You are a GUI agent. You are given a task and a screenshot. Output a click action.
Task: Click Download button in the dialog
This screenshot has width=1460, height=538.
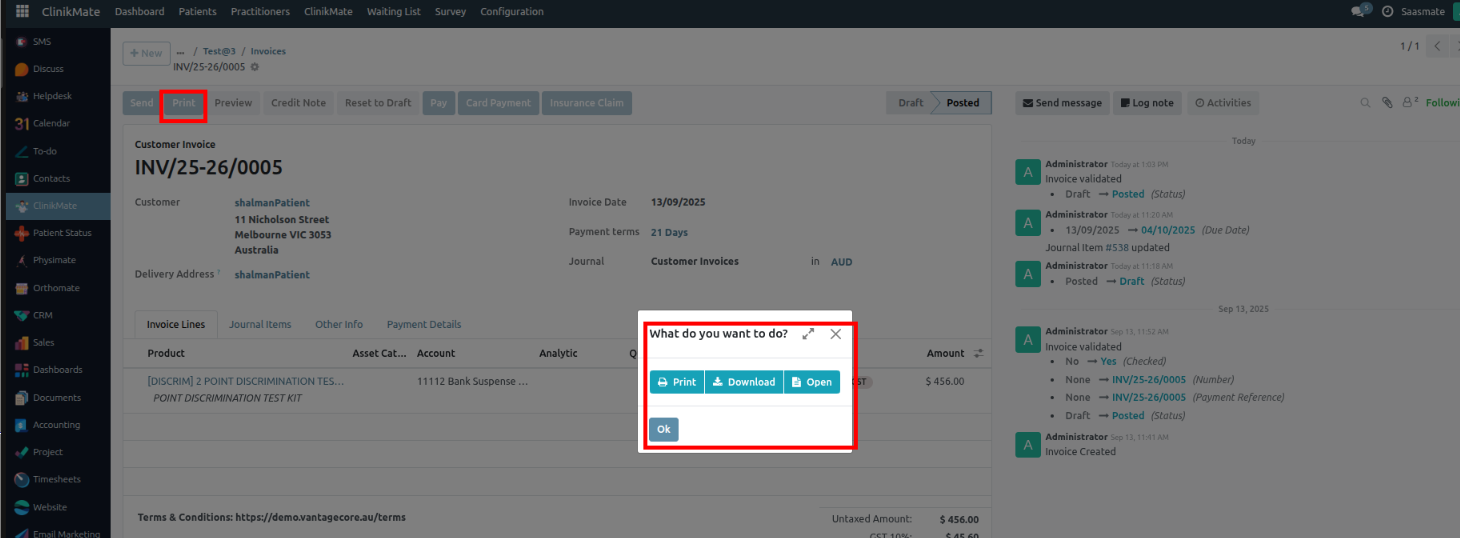[x=744, y=382]
